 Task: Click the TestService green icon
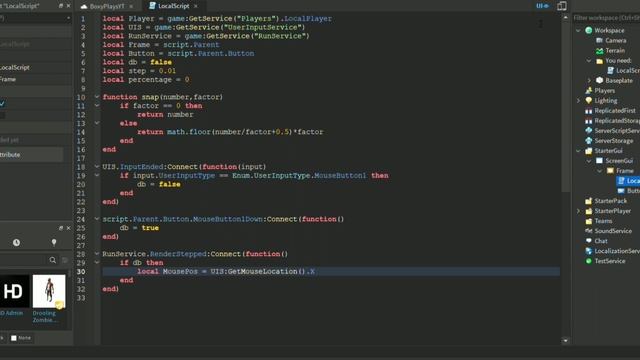click(589, 261)
